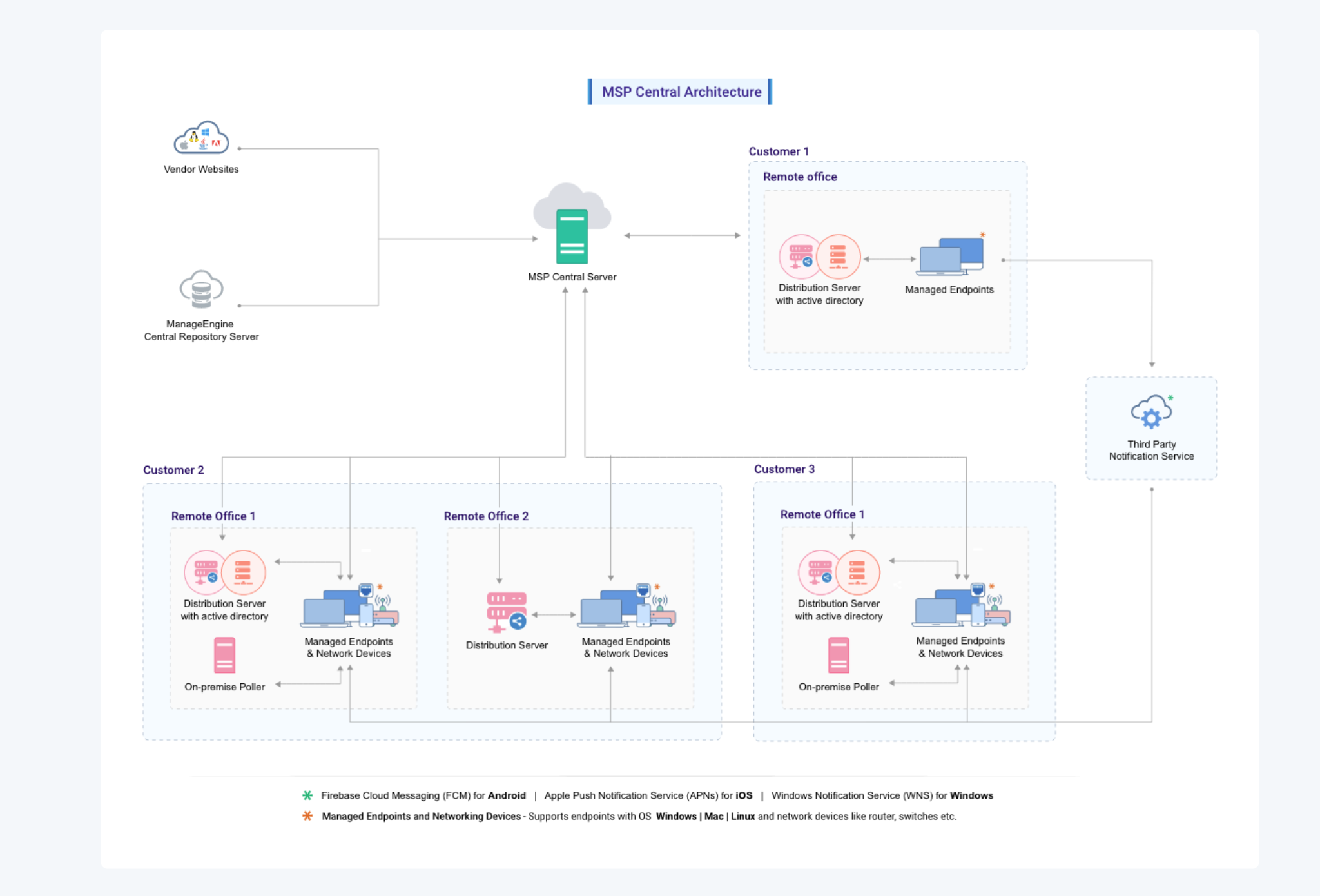The width and height of the screenshot is (1320, 896).
Task: Click the MSP Central Server label
Action: 572,277
